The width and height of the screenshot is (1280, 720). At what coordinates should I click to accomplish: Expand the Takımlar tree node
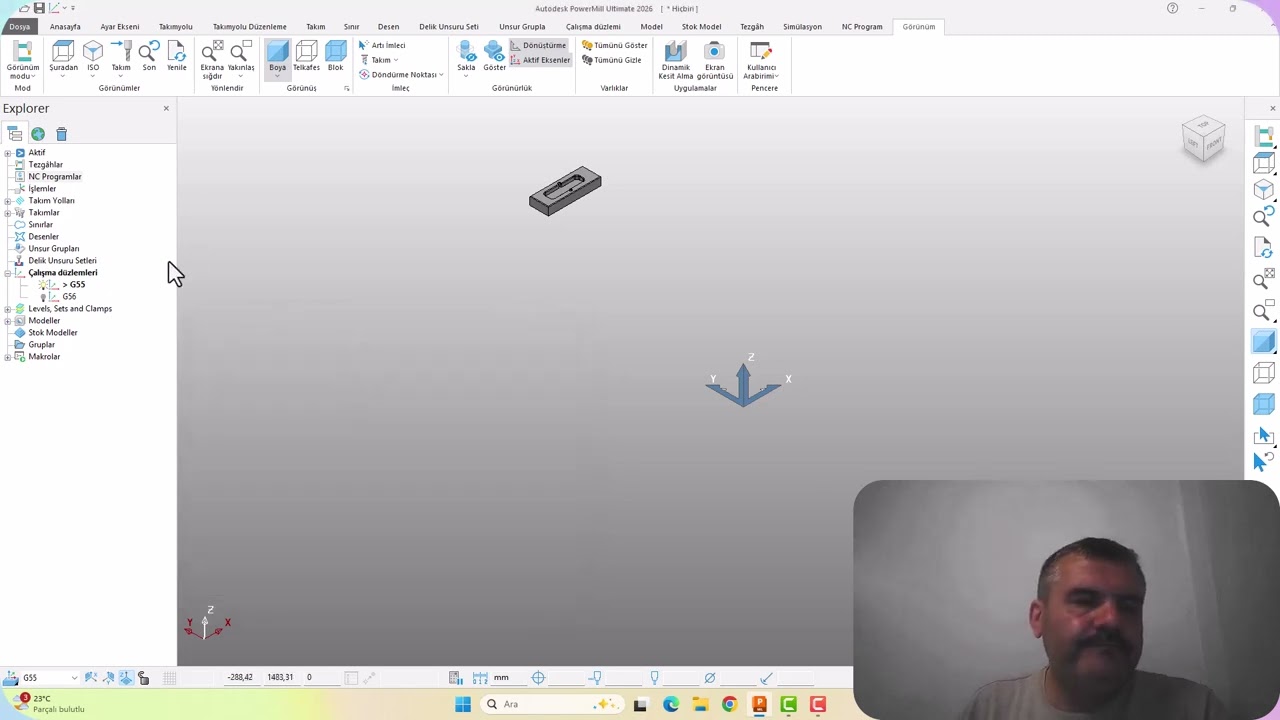tap(8, 213)
